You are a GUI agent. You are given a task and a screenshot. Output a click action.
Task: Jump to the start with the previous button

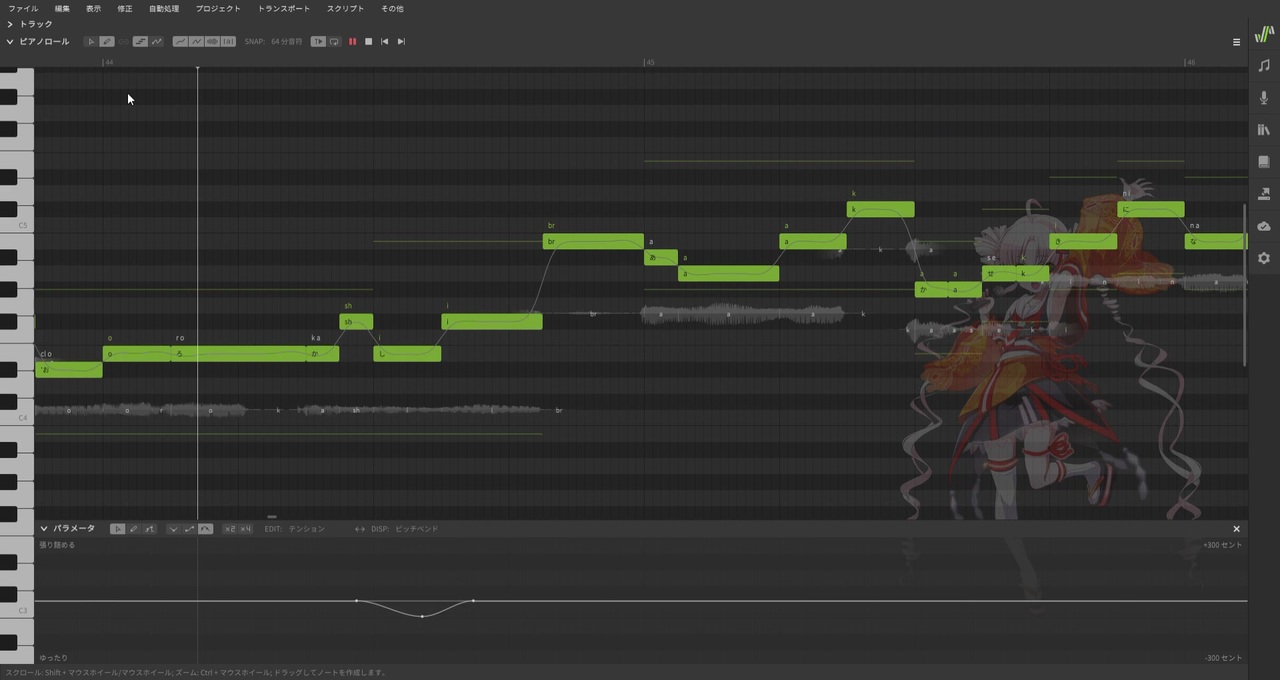click(385, 42)
